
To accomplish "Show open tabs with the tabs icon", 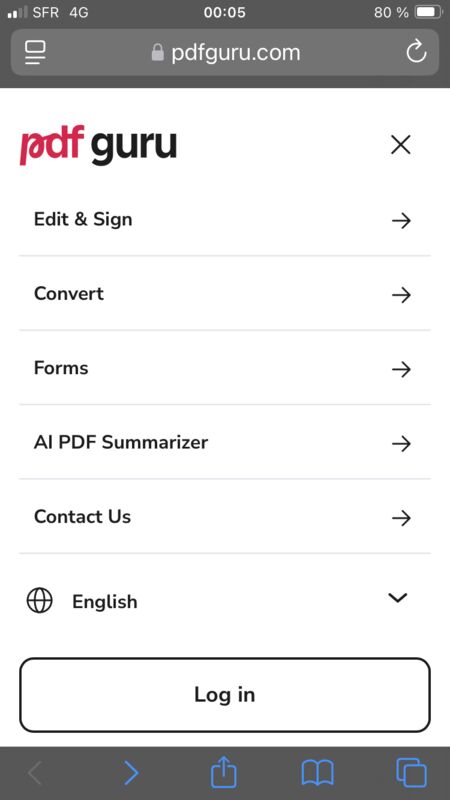I will [x=411, y=773].
